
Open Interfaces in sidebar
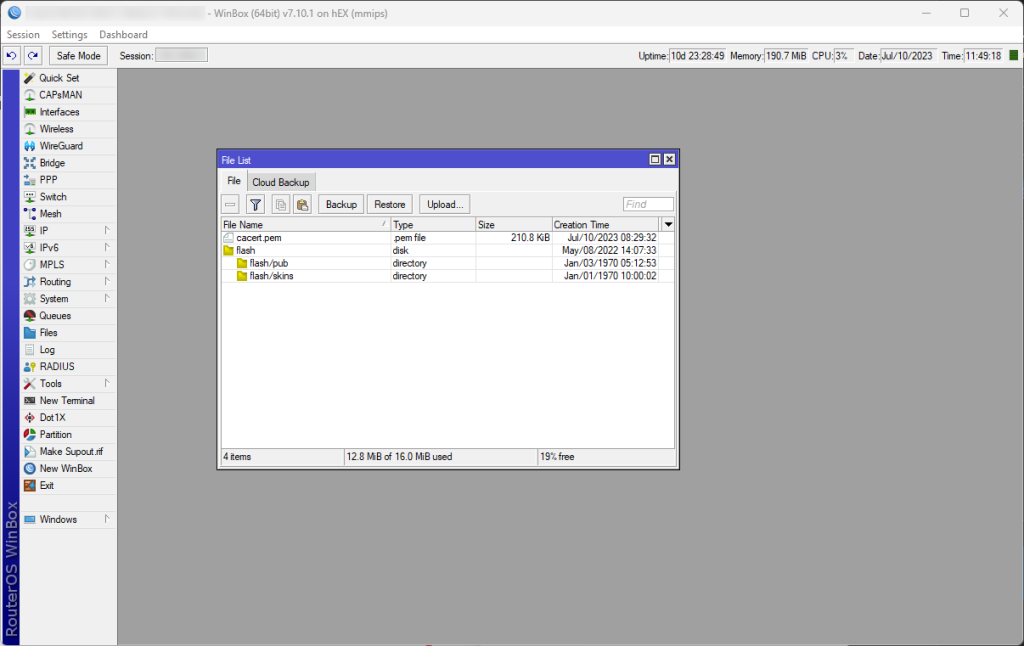click(x=69, y=112)
